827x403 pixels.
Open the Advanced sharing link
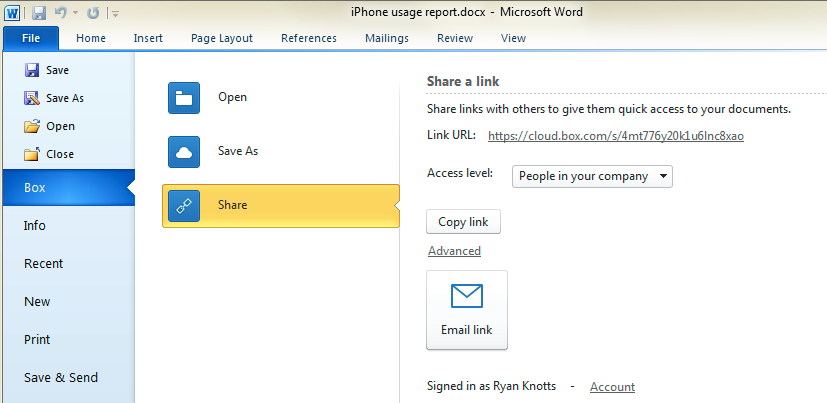click(x=454, y=251)
